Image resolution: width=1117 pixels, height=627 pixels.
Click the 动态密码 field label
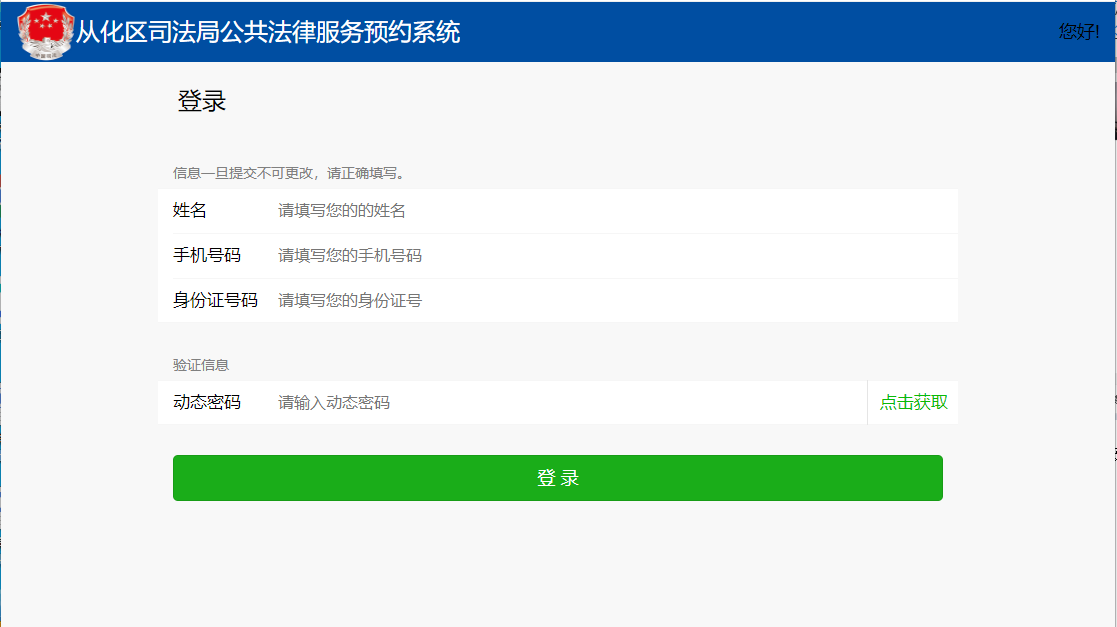coord(207,403)
